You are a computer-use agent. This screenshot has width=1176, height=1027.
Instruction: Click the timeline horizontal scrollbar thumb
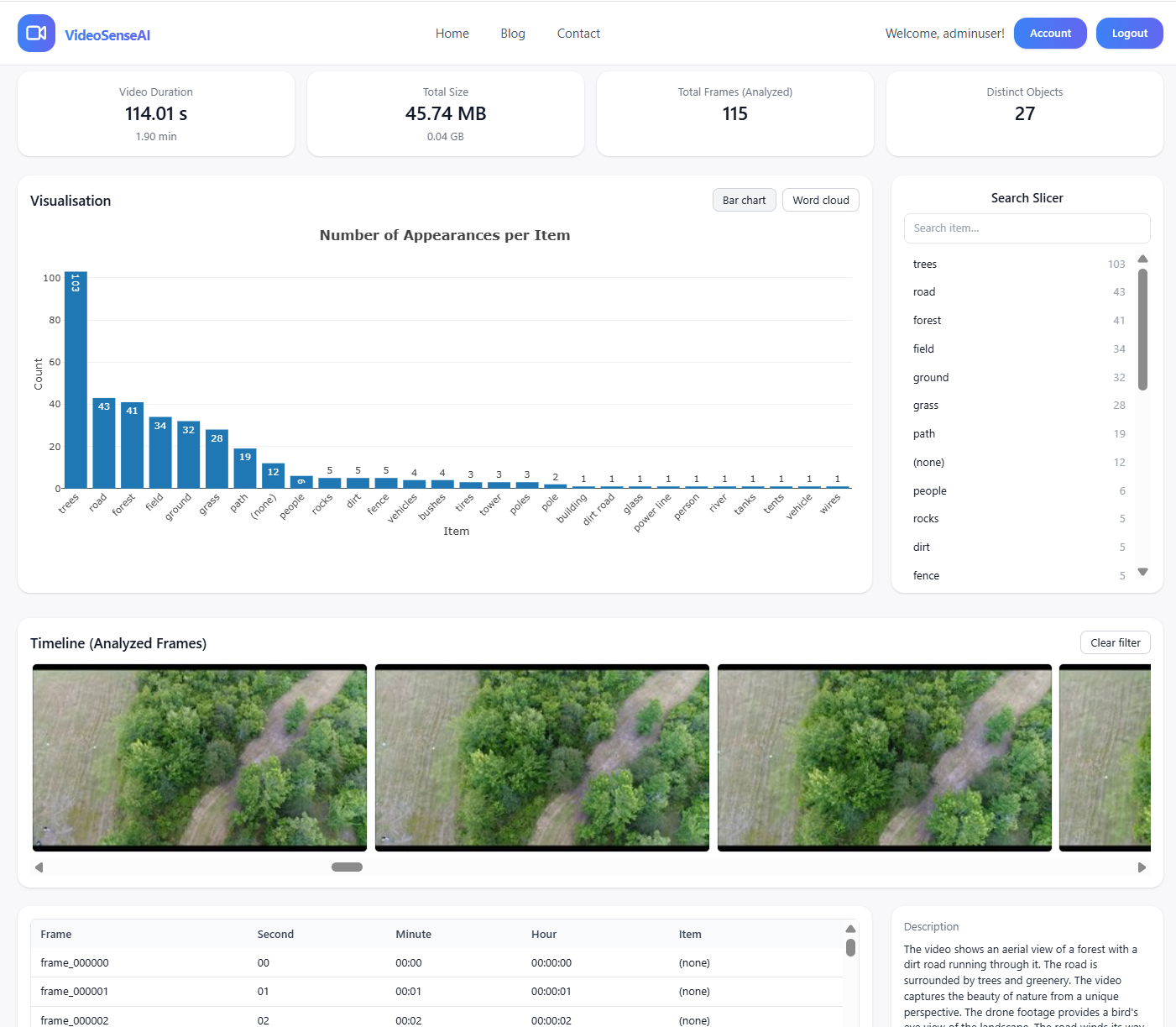pyautogui.click(x=347, y=867)
